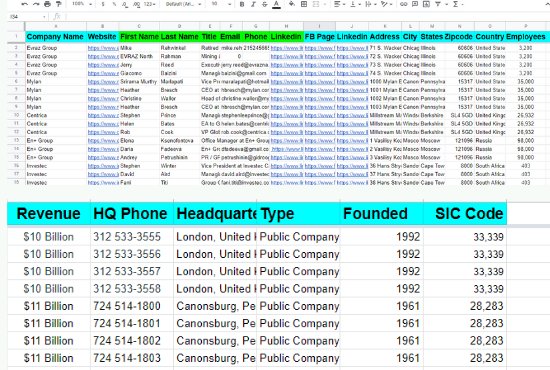Open website link in David's row
The width and height of the screenshot is (550, 370).
(103, 174)
